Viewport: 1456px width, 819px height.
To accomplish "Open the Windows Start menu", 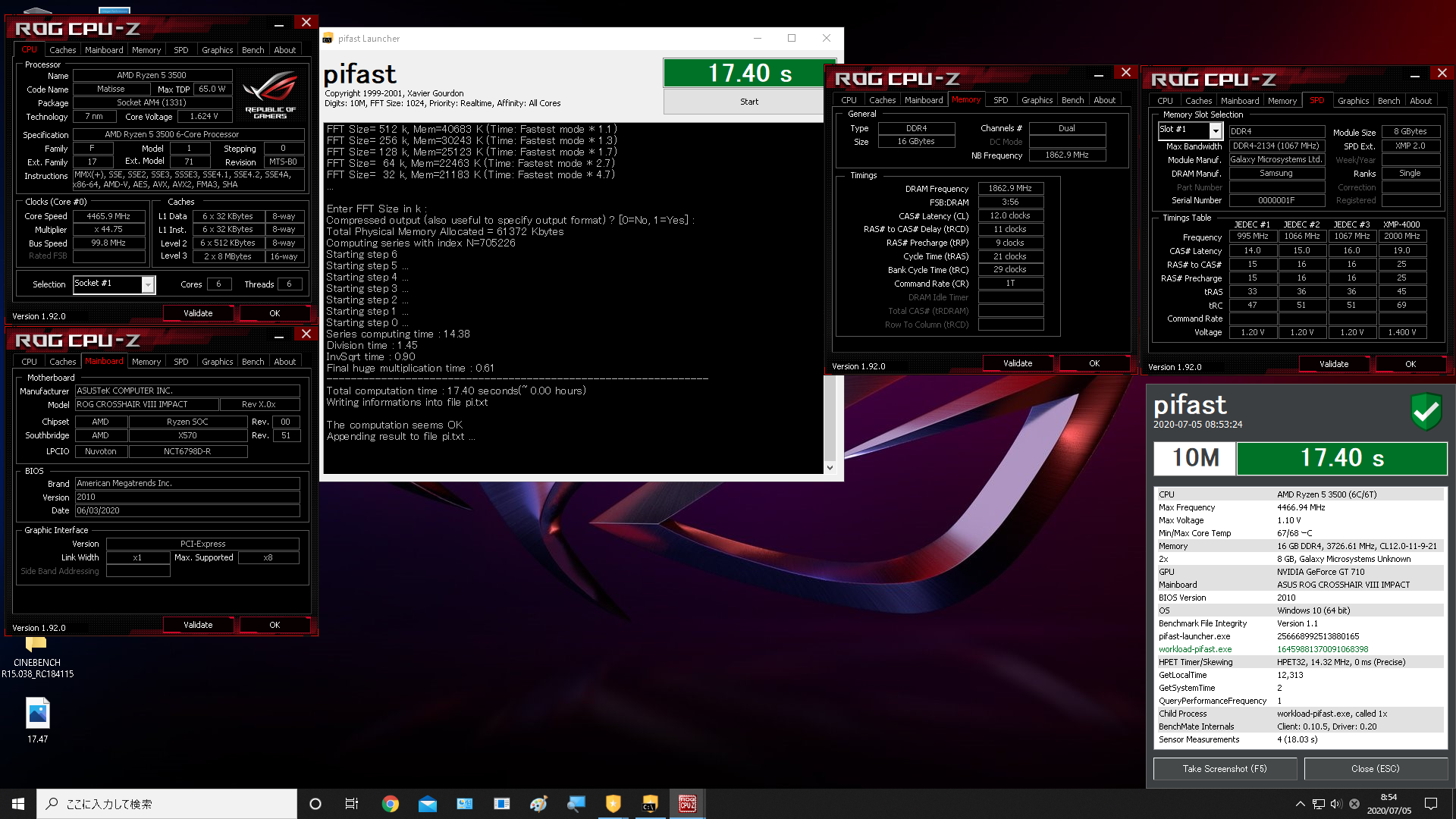I will [18, 804].
